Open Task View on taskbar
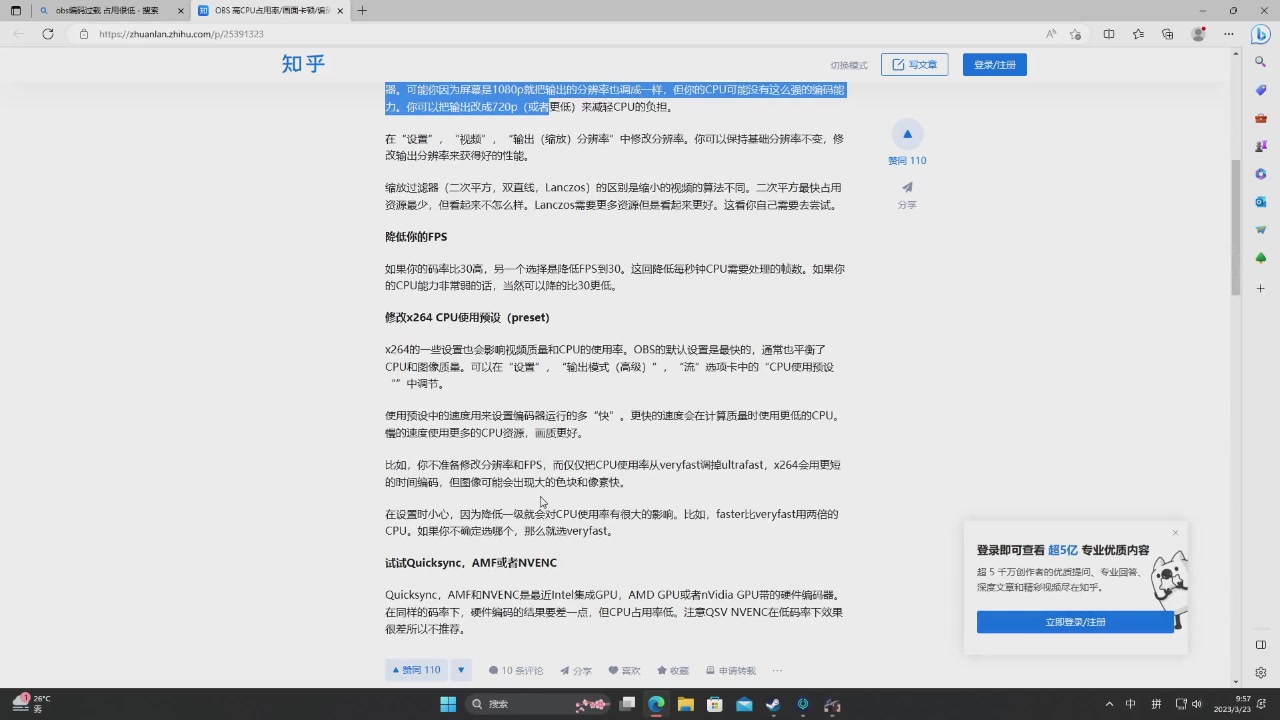Image resolution: width=1280 pixels, height=720 pixels. [x=627, y=704]
